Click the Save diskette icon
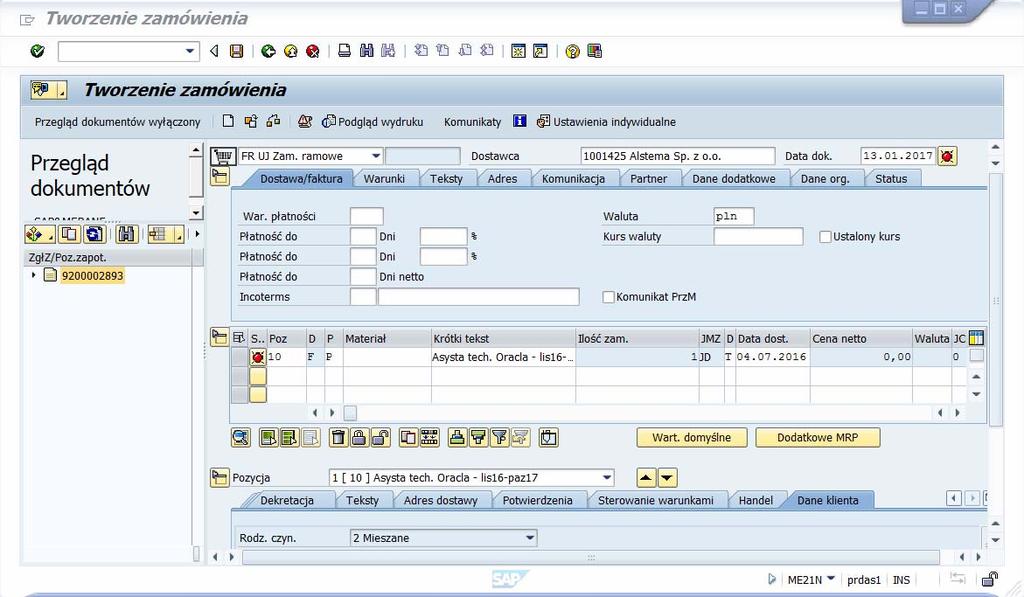The width and height of the screenshot is (1024, 597). 236,51
